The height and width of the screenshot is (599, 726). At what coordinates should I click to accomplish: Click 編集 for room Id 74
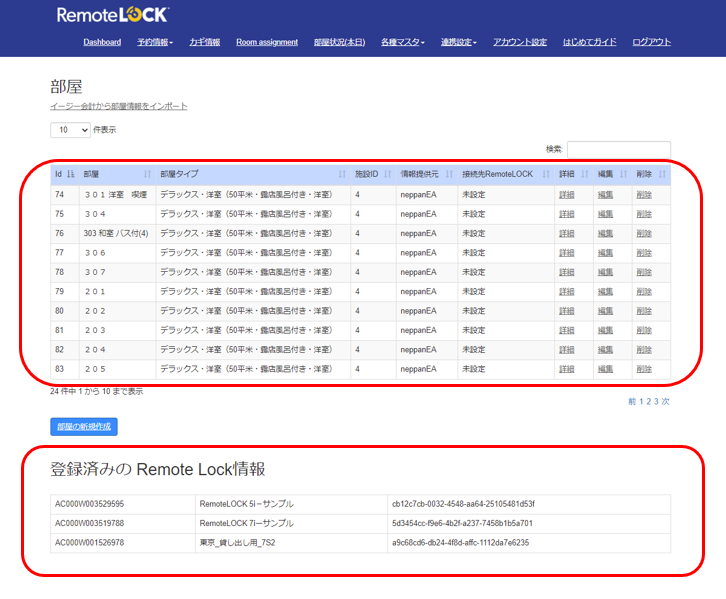(605, 195)
